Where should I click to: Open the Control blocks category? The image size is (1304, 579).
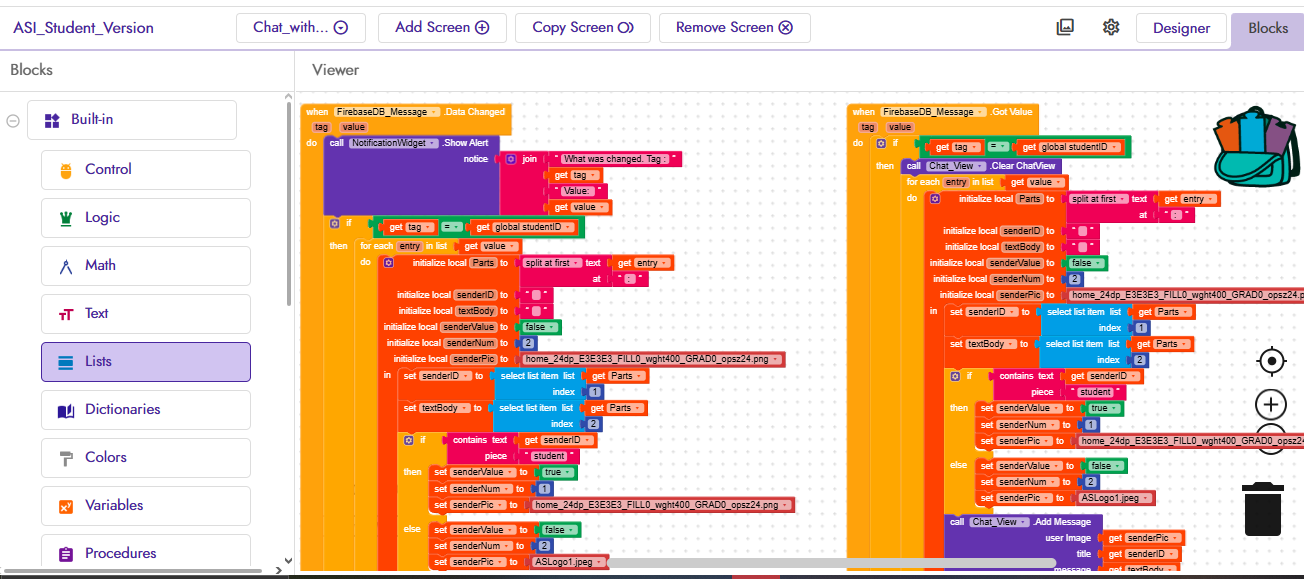click(x=146, y=170)
